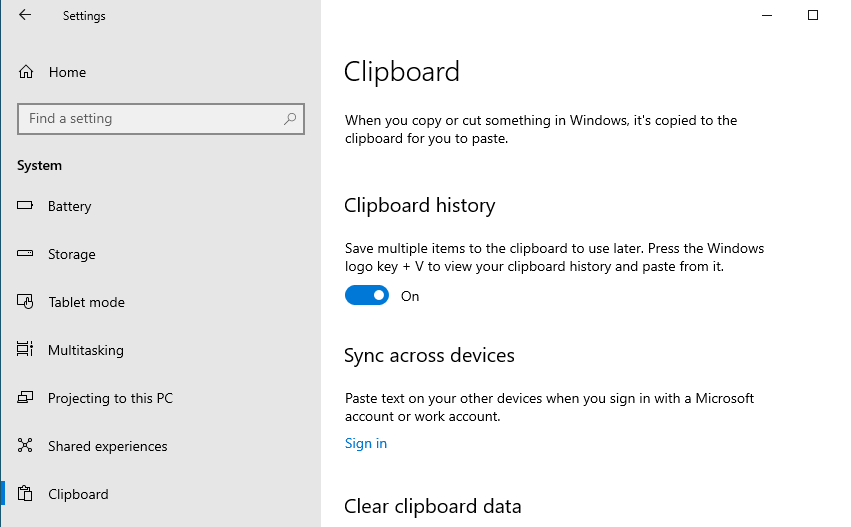Click the Projecting to this PC icon
This screenshot has height=527, width=851.
click(25, 397)
